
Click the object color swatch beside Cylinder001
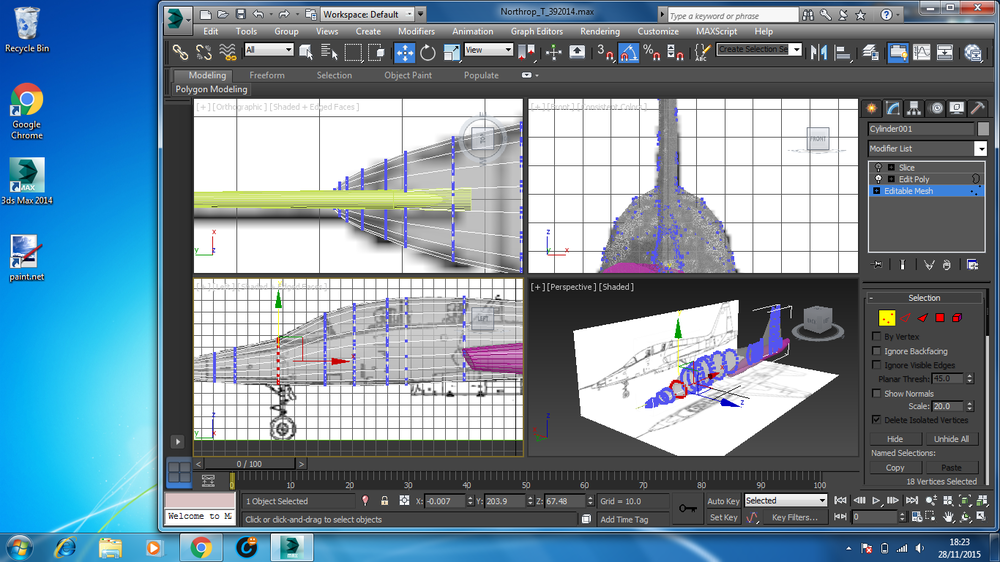tap(982, 129)
